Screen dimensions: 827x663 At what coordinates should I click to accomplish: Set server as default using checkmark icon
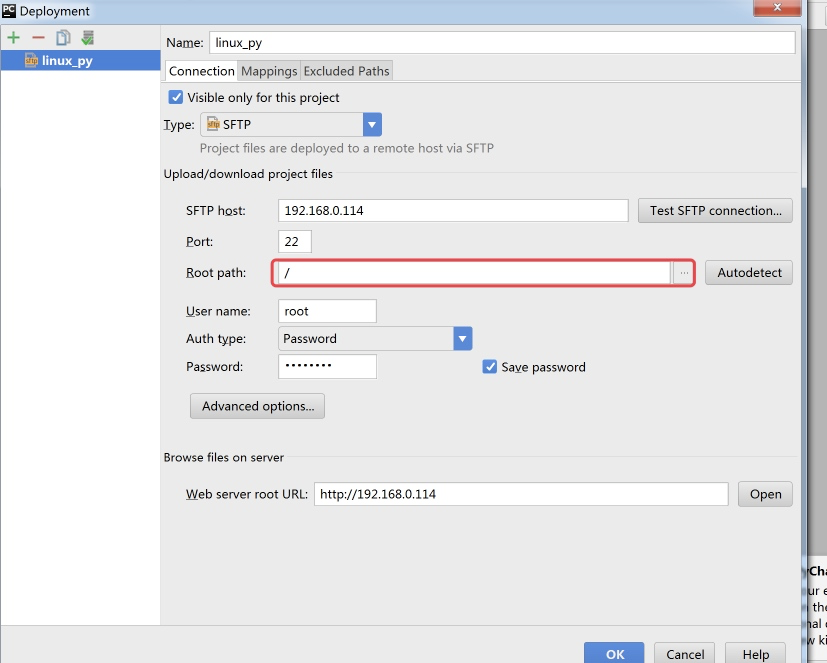[x=88, y=37]
